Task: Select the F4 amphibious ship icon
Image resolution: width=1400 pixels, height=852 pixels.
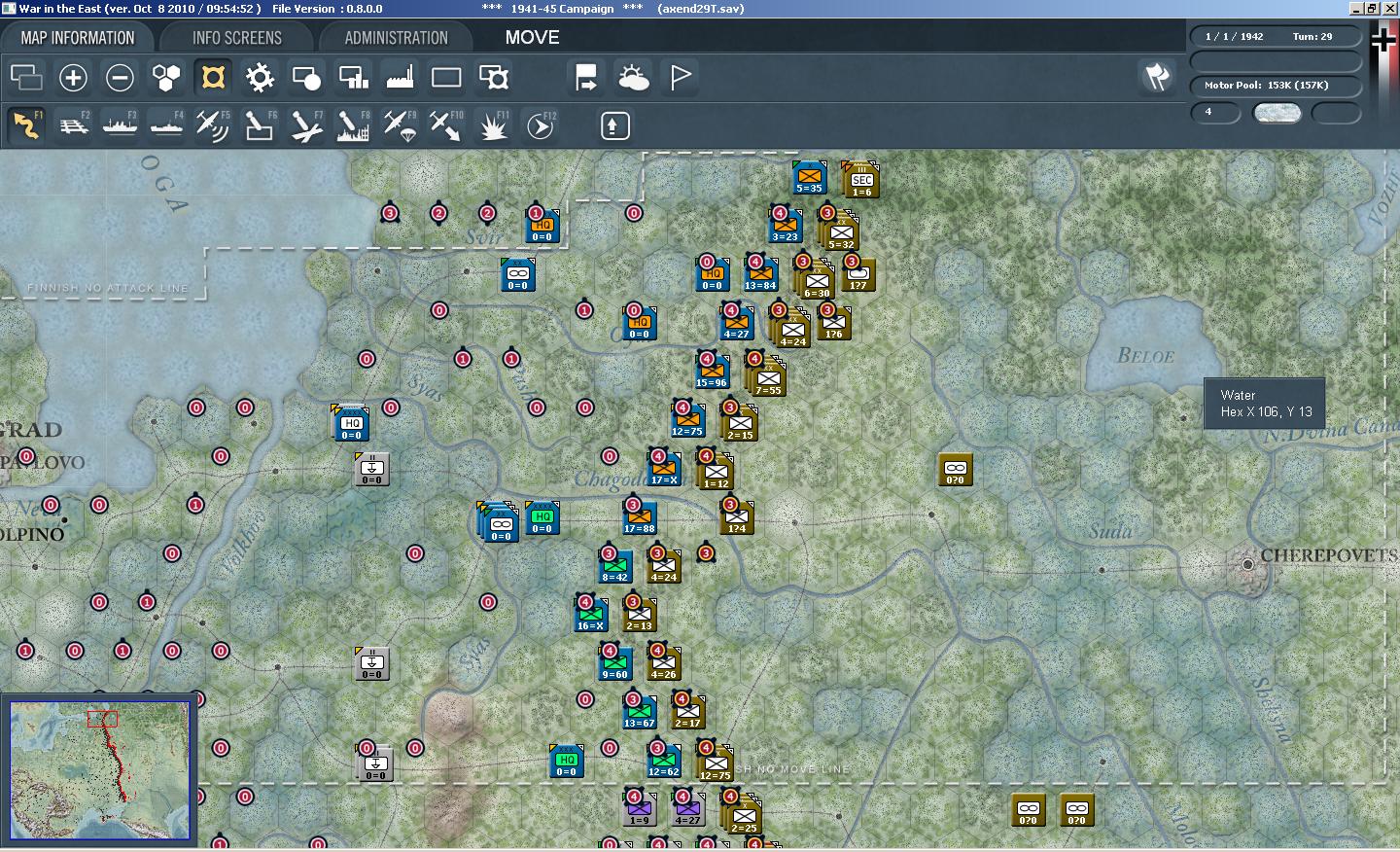Action: [x=166, y=125]
